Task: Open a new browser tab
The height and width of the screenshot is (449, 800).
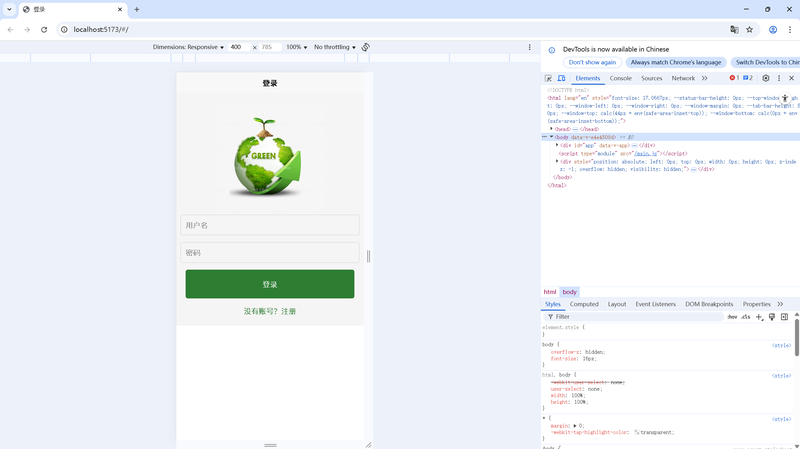Action: tap(137, 9)
